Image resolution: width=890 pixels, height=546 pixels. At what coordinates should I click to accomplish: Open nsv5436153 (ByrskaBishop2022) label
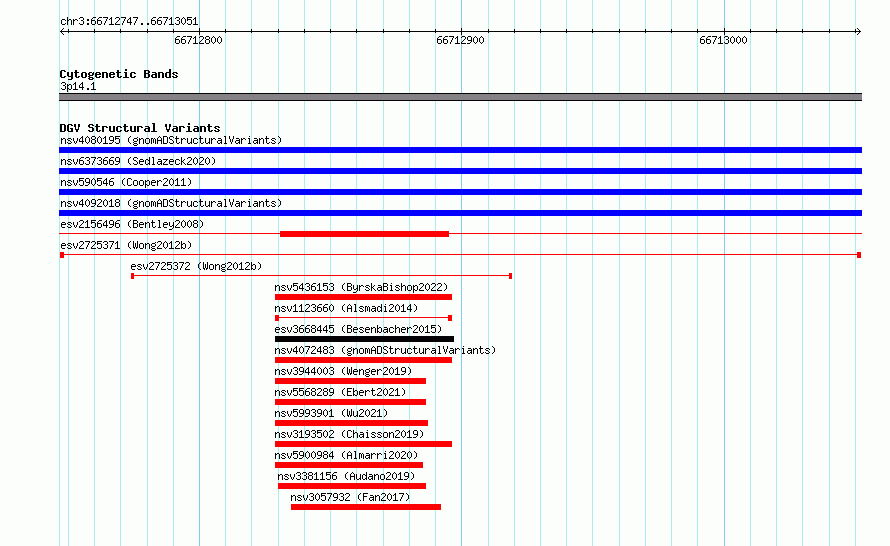coord(361,287)
